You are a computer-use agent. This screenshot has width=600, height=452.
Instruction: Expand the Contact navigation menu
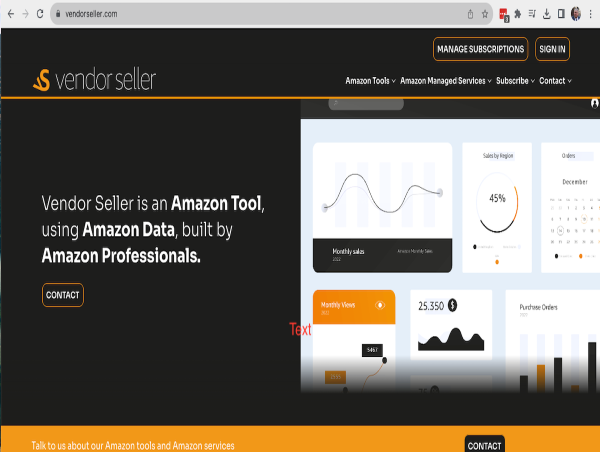555,81
